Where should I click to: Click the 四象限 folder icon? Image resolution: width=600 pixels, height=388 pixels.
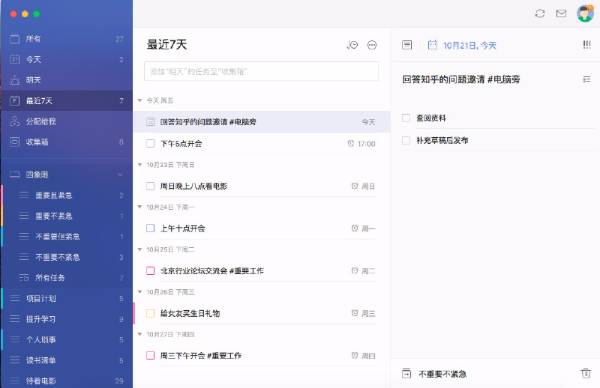[x=15, y=174]
